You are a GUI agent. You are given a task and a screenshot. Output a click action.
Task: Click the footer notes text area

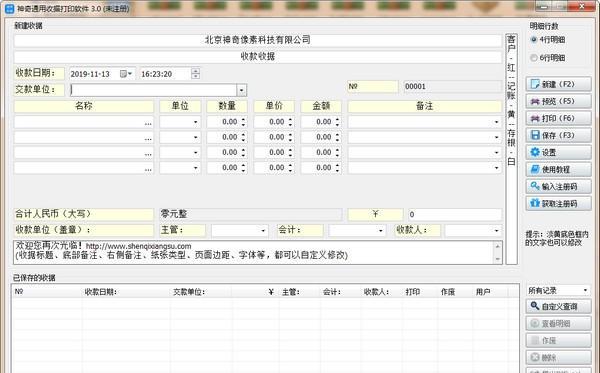[x=253, y=252]
